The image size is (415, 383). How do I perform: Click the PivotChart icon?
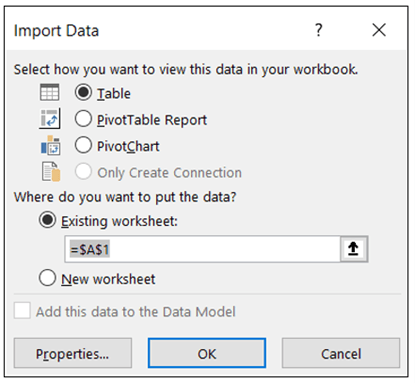pos(50,145)
